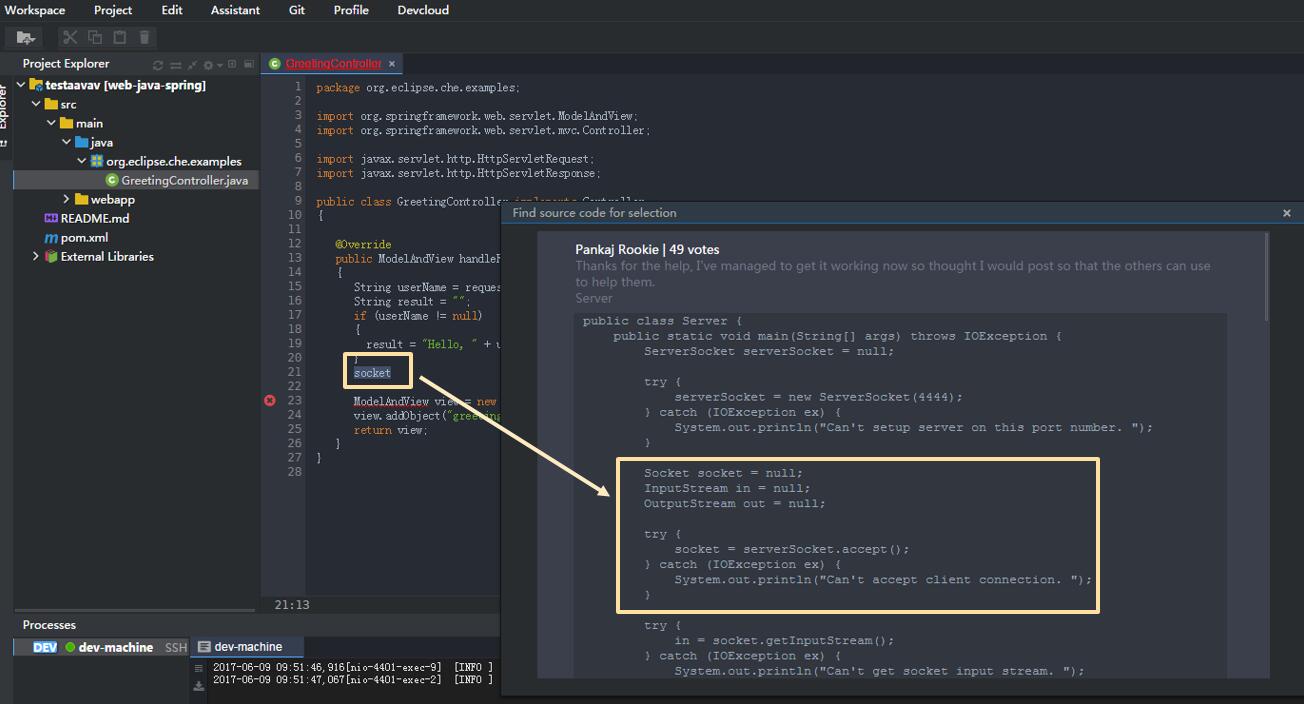Screen dimensions: 1304x704
Task: Expand the webapp folder
Action: click(66, 199)
